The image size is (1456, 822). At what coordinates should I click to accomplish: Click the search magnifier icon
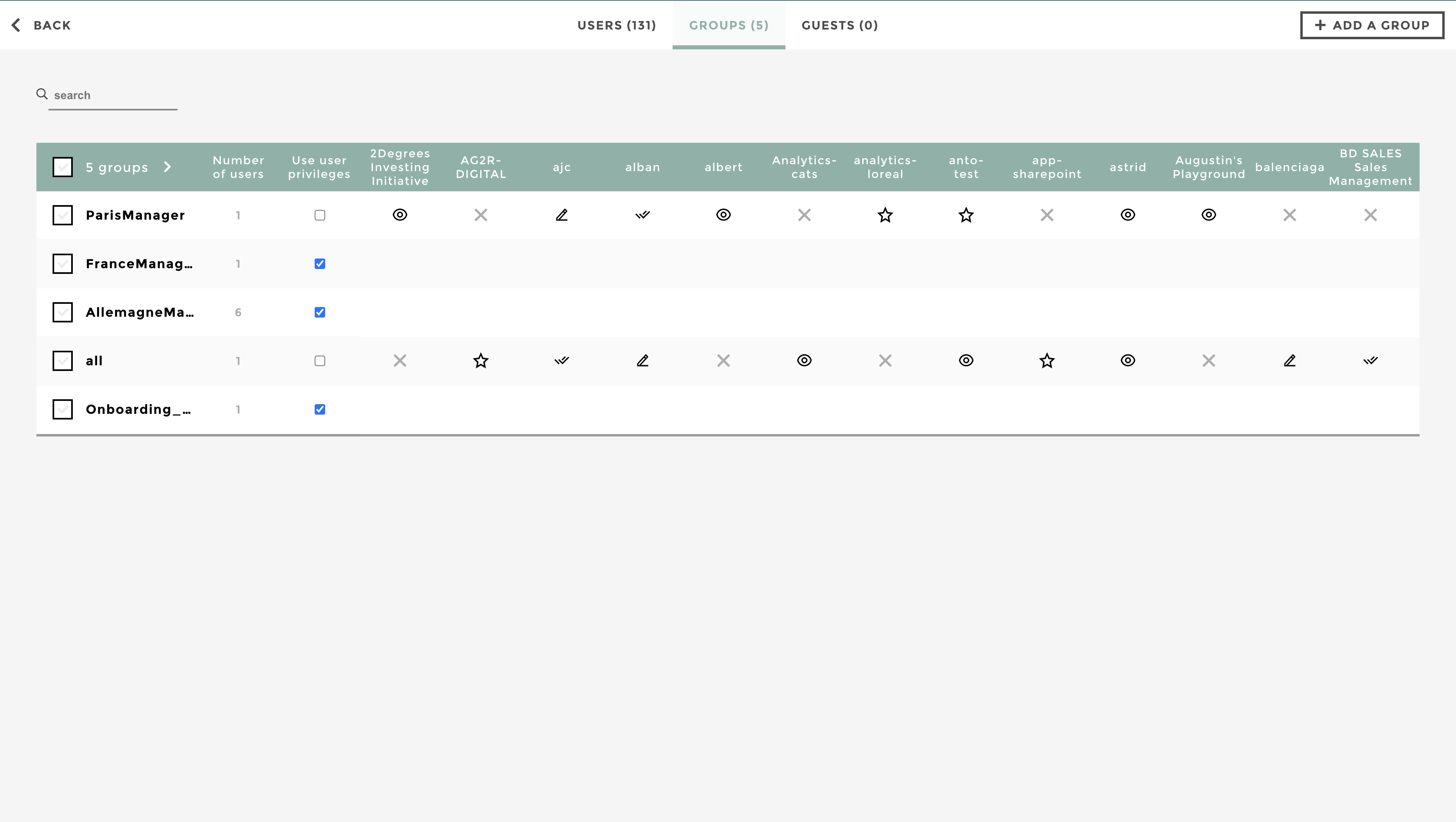coord(42,93)
